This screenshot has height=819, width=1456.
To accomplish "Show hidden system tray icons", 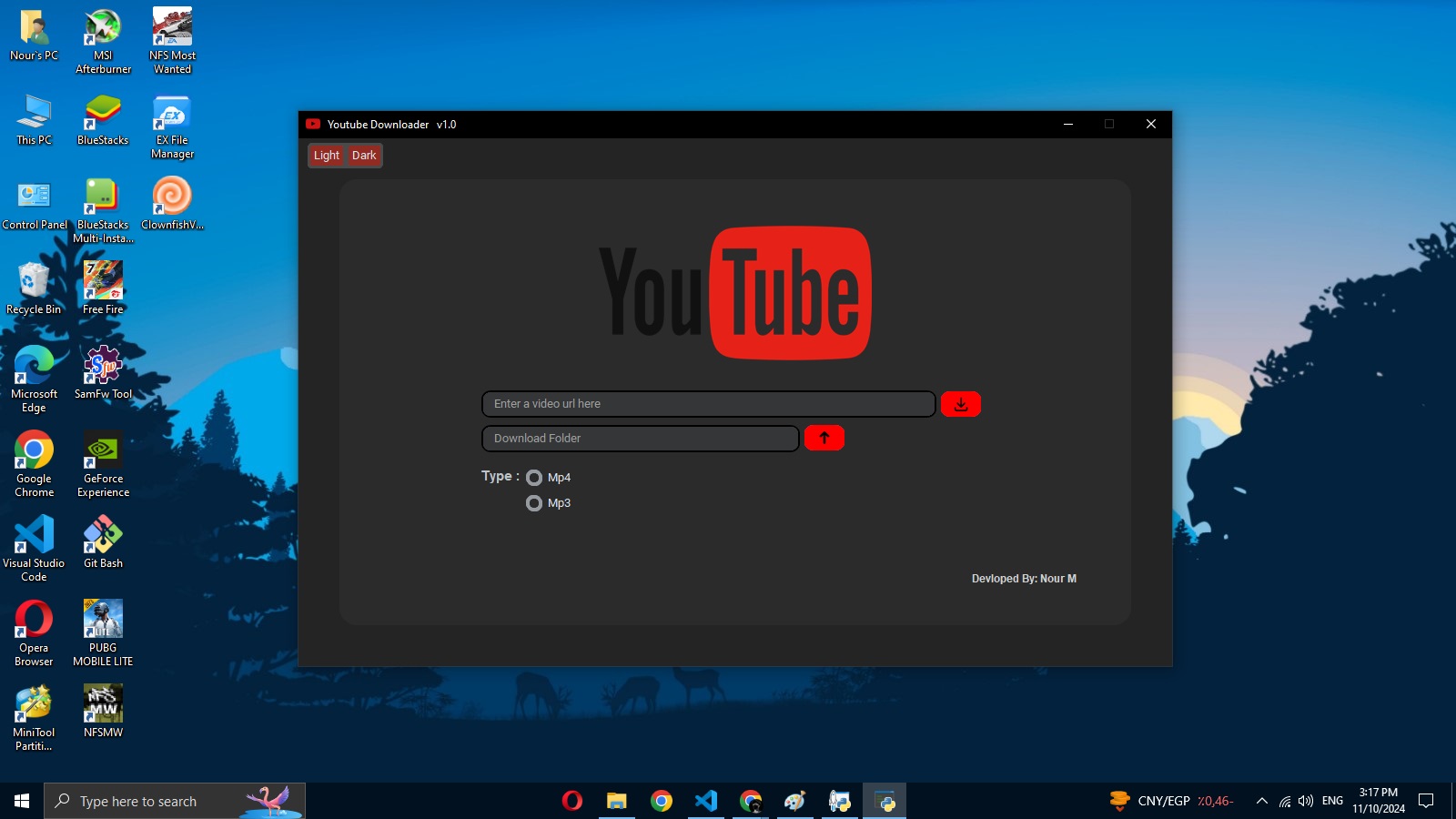I will click(x=1261, y=801).
